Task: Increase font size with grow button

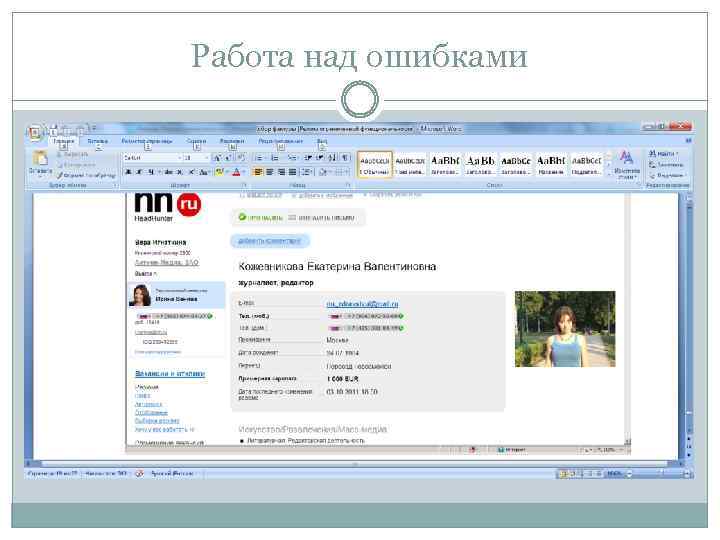Action: 218,158
